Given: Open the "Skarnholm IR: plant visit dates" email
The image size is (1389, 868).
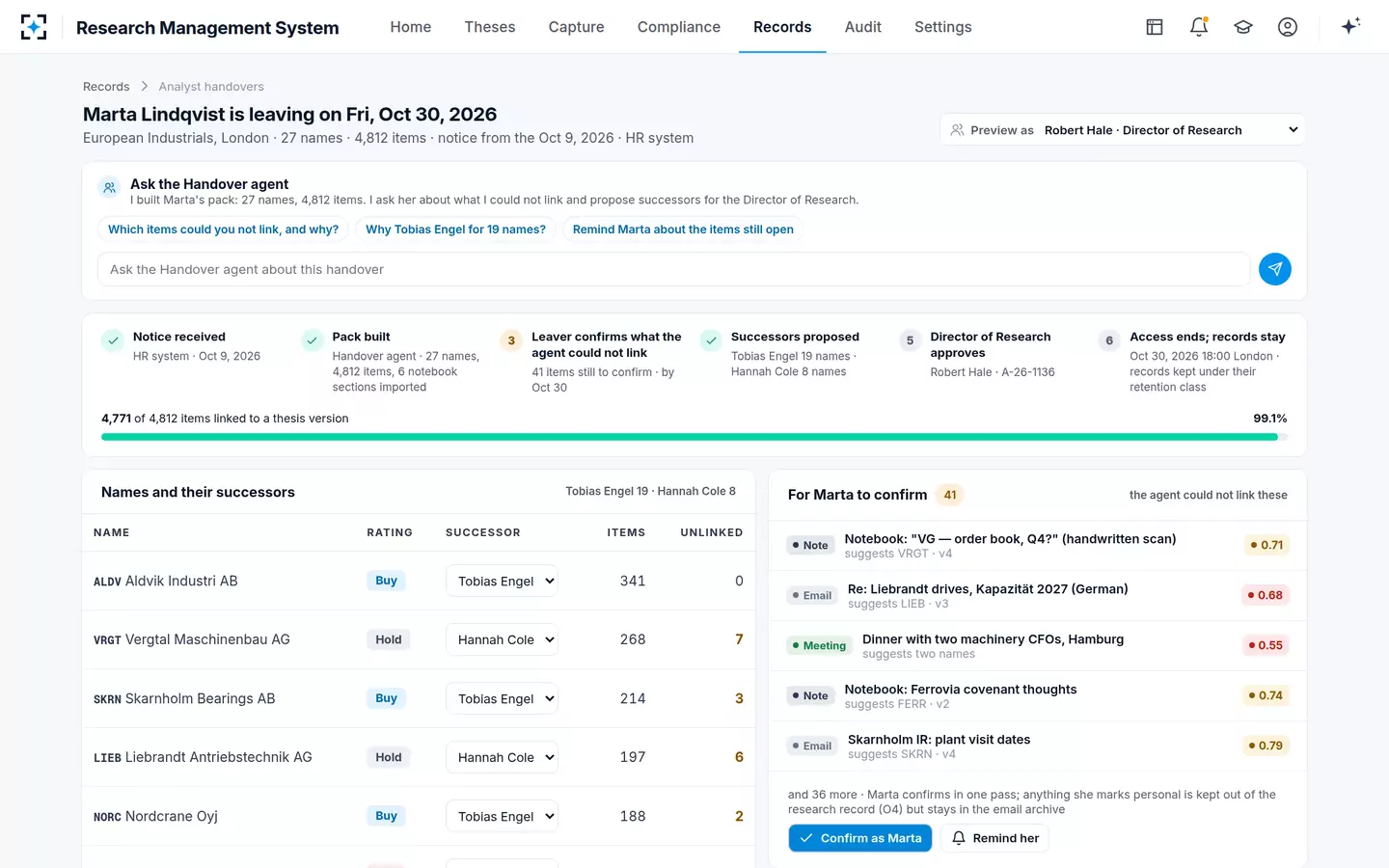Looking at the screenshot, I should (x=1038, y=746).
